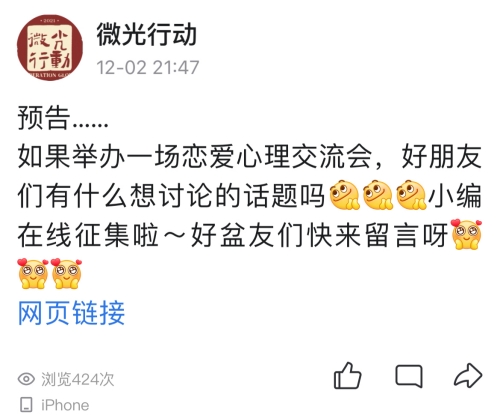Open the 网页链接 hyperlink
500x418 pixels.
[71, 313]
